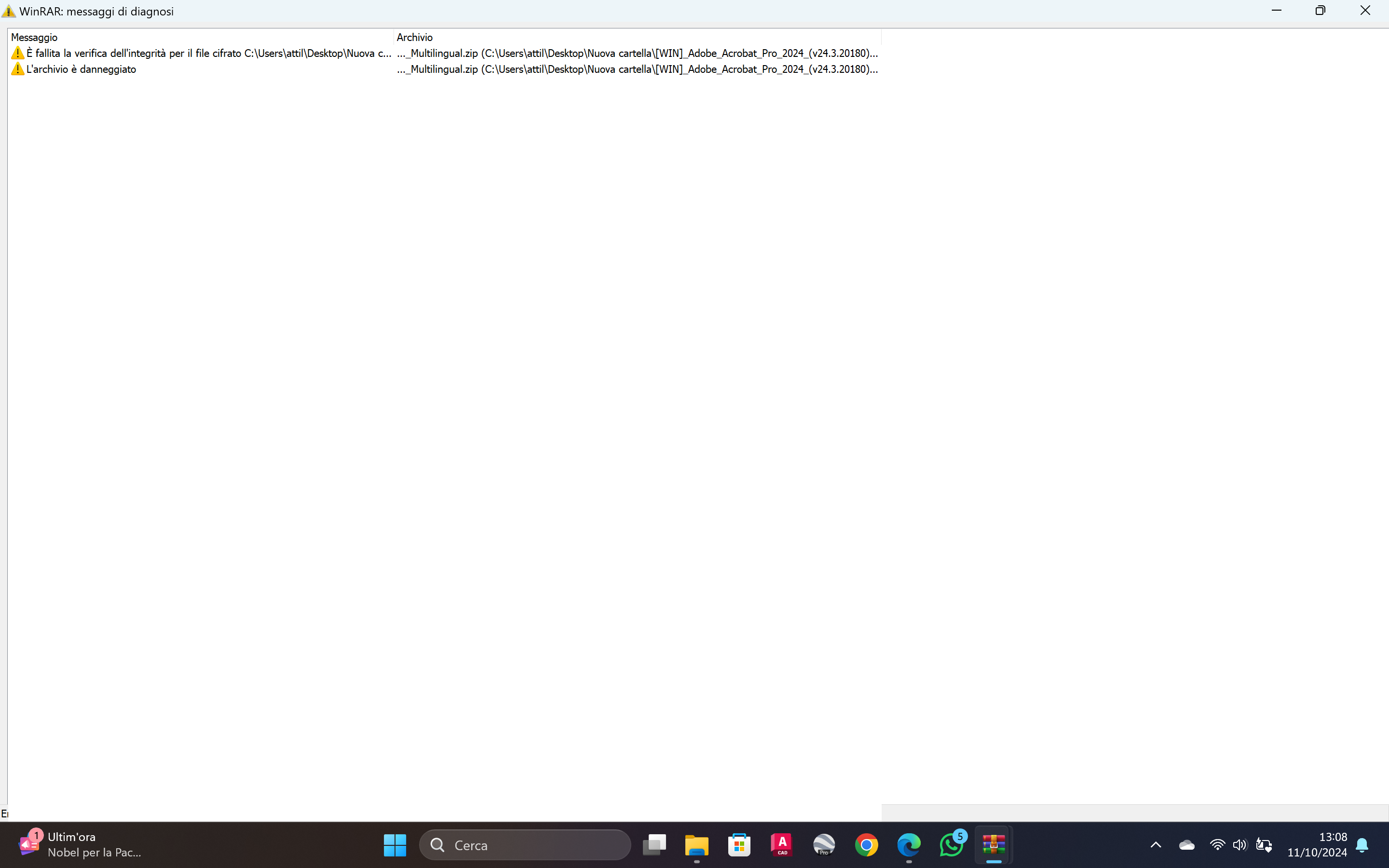The height and width of the screenshot is (868, 1389).
Task: Switch to Microsoft Edge in the taskbar
Action: pos(909,845)
